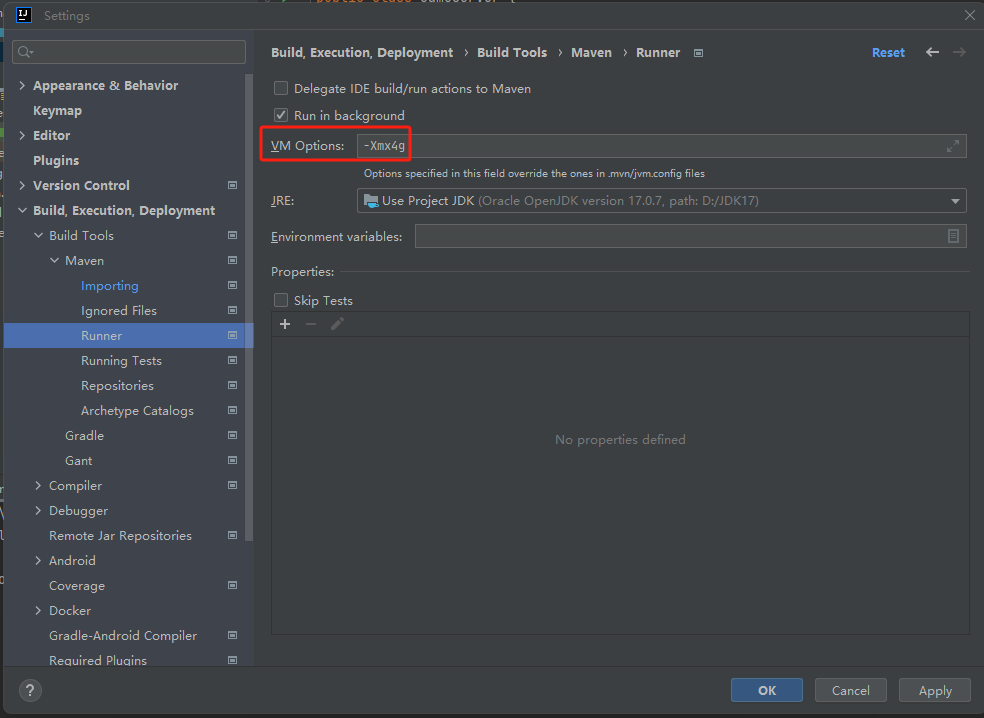Click the back navigation arrow
The image size is (984, 718).
[x=932, y=52]
